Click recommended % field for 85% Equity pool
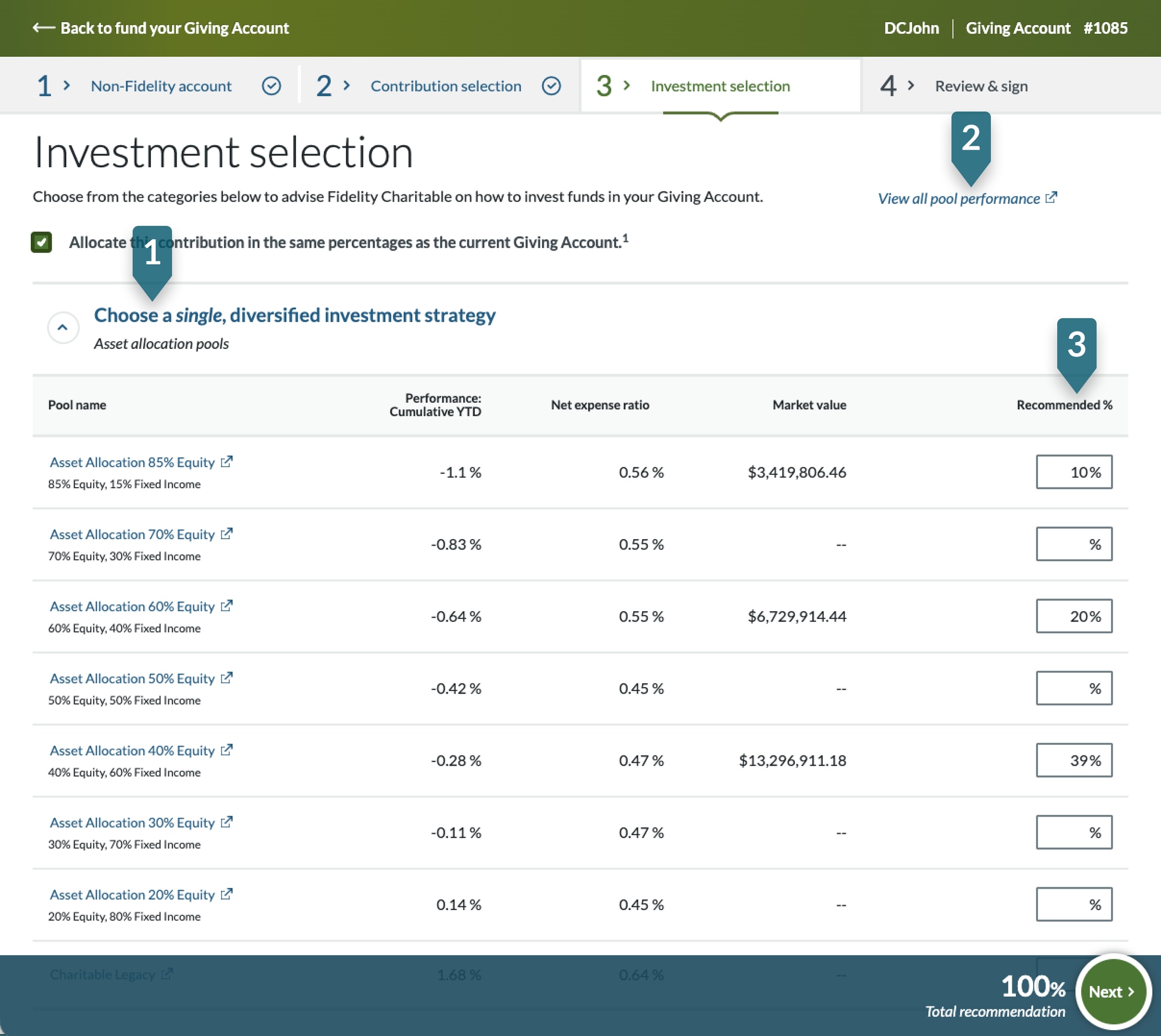Viewport: 1161px width, 1036px height. tap(1074, 472)
